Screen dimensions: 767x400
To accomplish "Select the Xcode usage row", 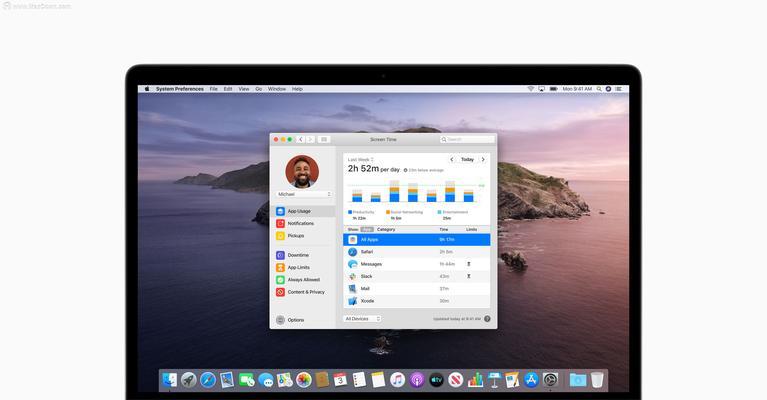I will 417,301.
